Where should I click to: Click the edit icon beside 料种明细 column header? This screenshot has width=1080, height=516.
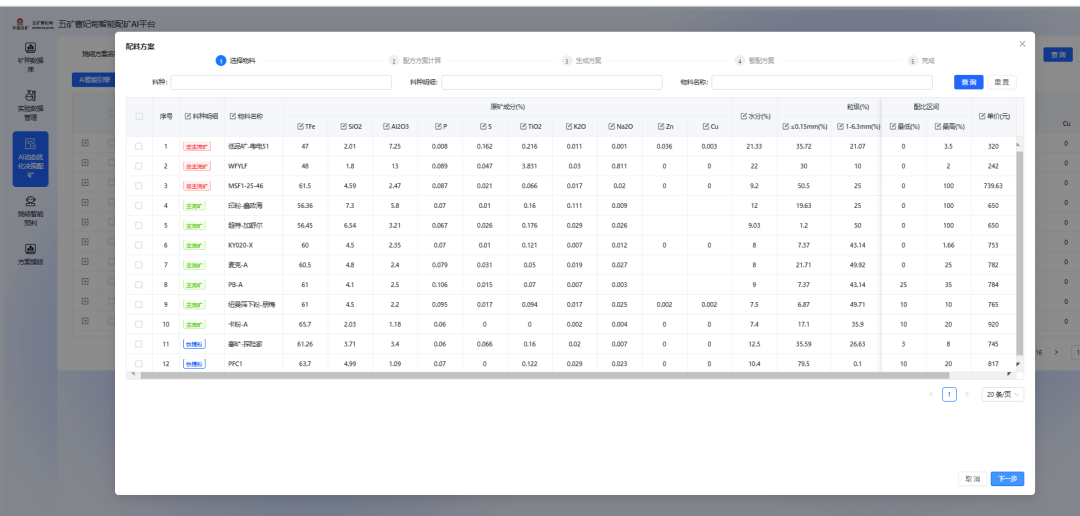click(187, 116)
